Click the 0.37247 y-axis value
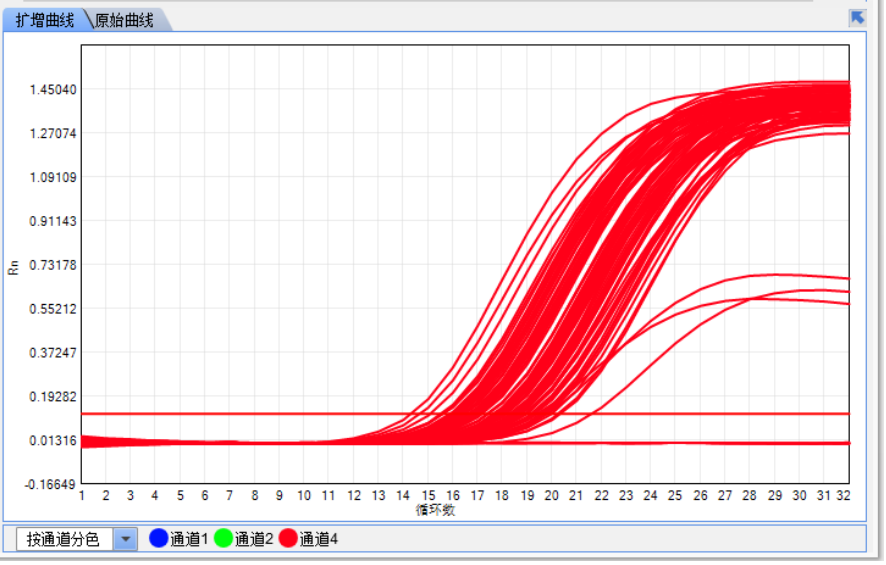 point(53,354)
